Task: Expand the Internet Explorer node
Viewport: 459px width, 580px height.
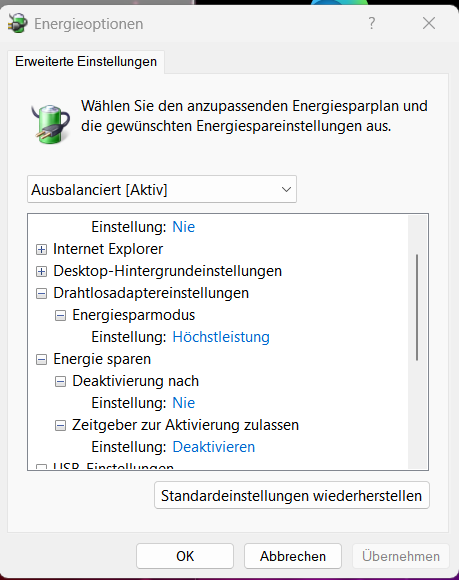Action: (41, 249)
